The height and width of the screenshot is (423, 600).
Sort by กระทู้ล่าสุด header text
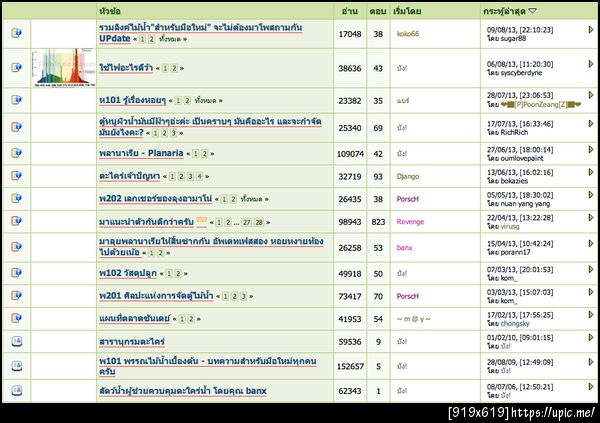coord(504,11)
